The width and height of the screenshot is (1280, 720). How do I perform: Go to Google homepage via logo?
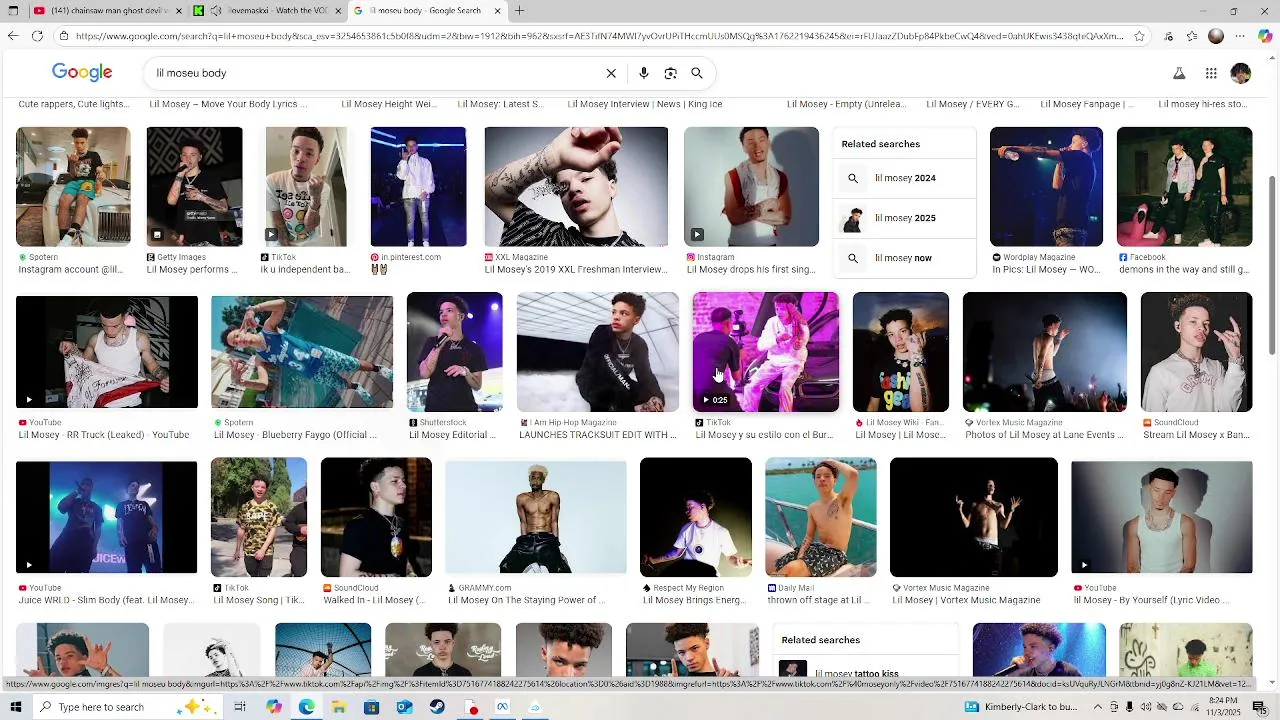click(x=82, y=72)
